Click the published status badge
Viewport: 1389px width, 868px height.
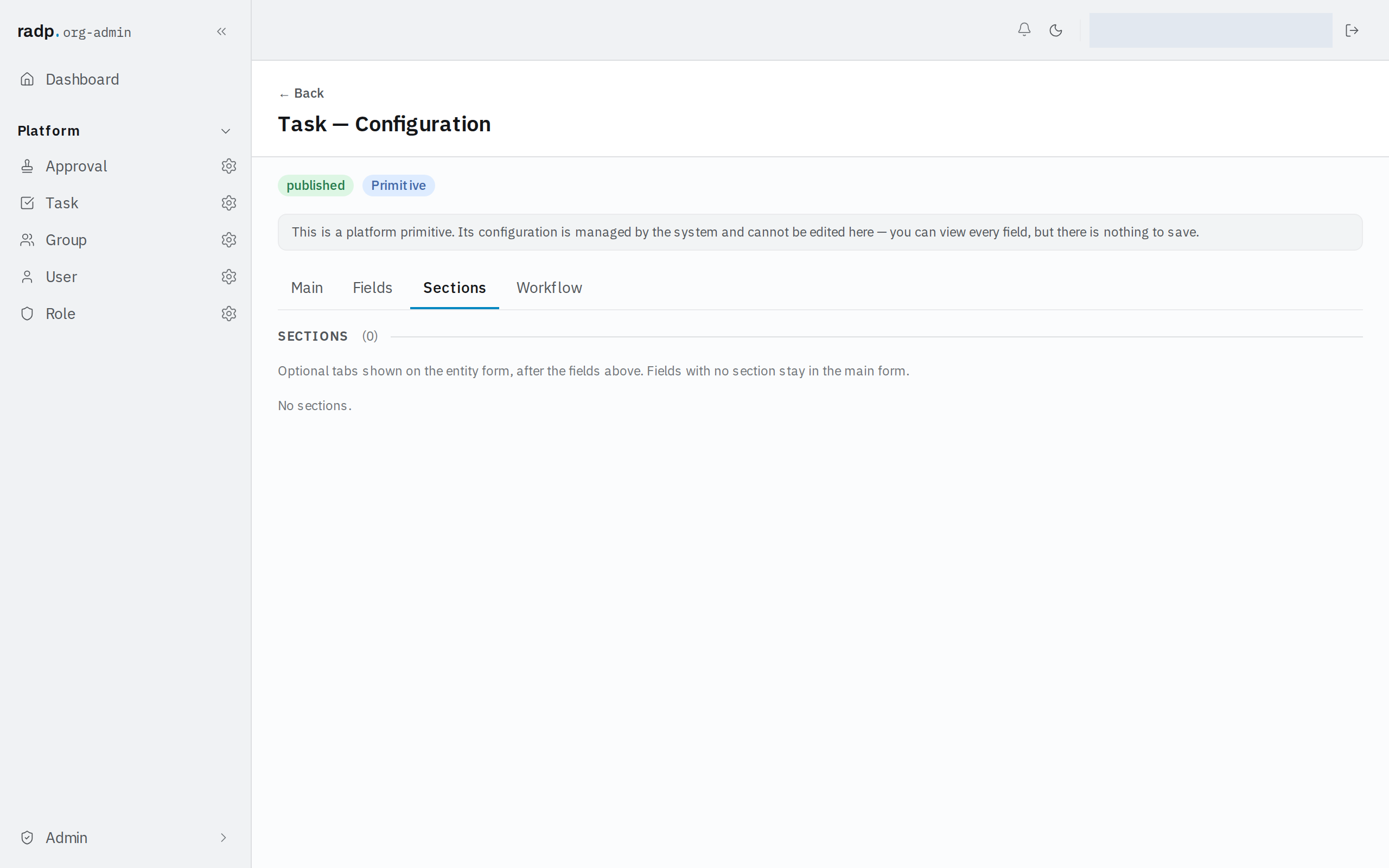(x=315, y=186)
